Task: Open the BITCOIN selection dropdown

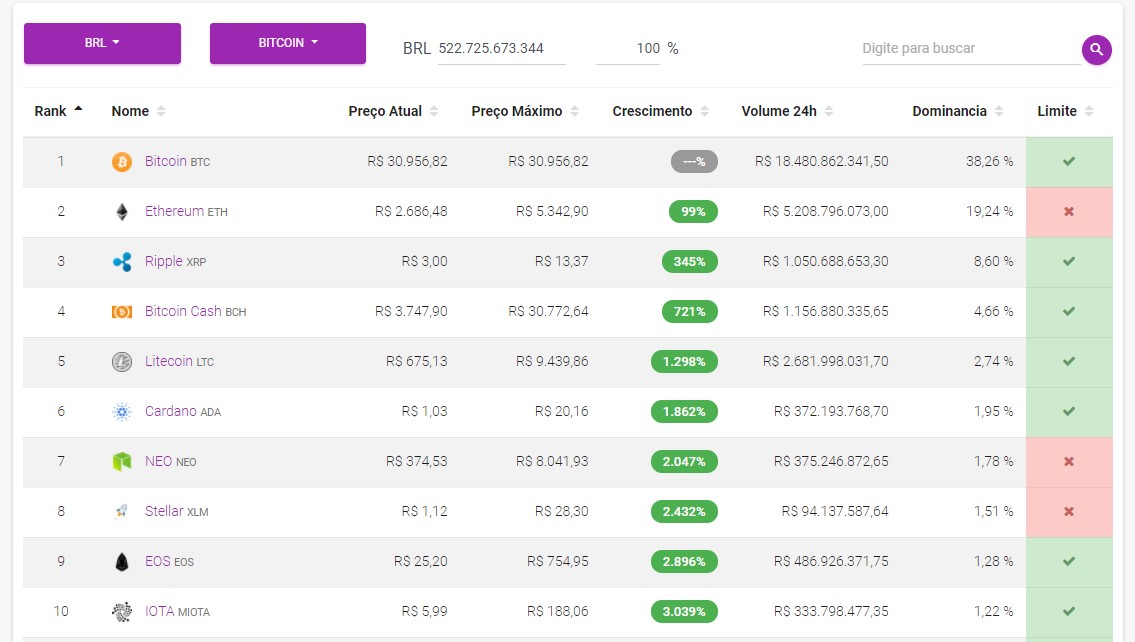Action: (x=288, y=43)
